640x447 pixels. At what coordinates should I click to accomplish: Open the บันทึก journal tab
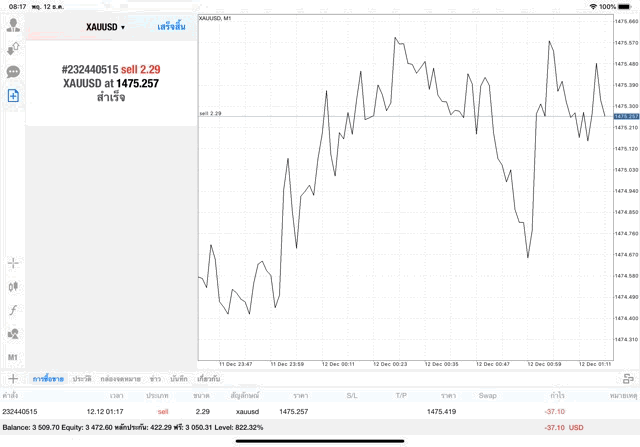tap(179, 379)
